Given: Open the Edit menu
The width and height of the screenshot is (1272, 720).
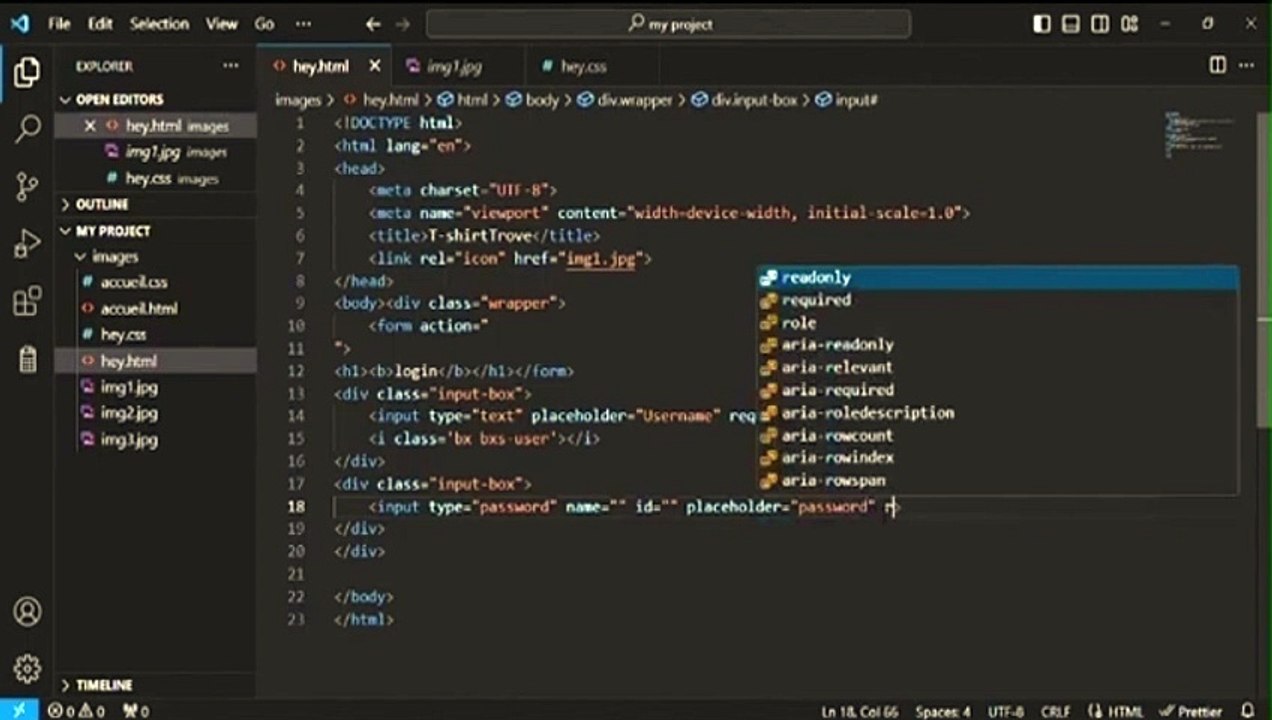Looking at the screenshot, I should pos(100,24).
